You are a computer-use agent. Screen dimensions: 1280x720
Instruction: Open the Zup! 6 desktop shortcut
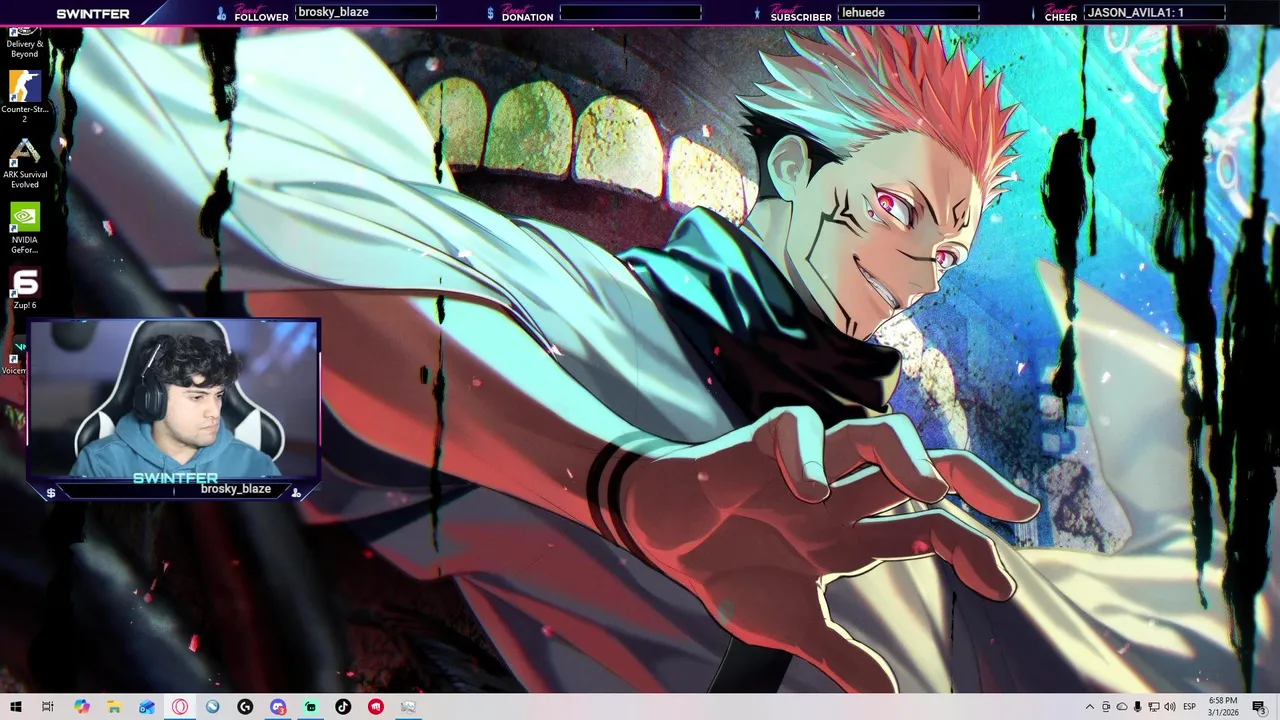(x=25, y=289)
